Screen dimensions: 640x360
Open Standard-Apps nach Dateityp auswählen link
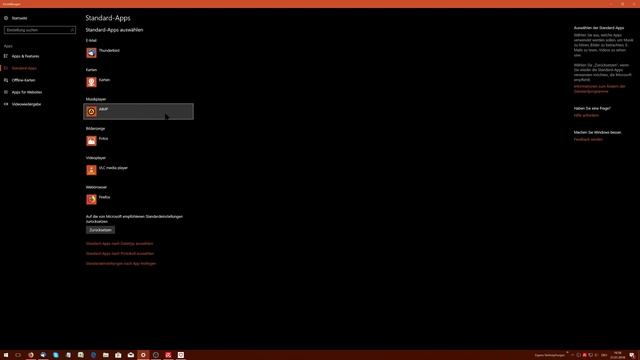click(x=120, y=244)
